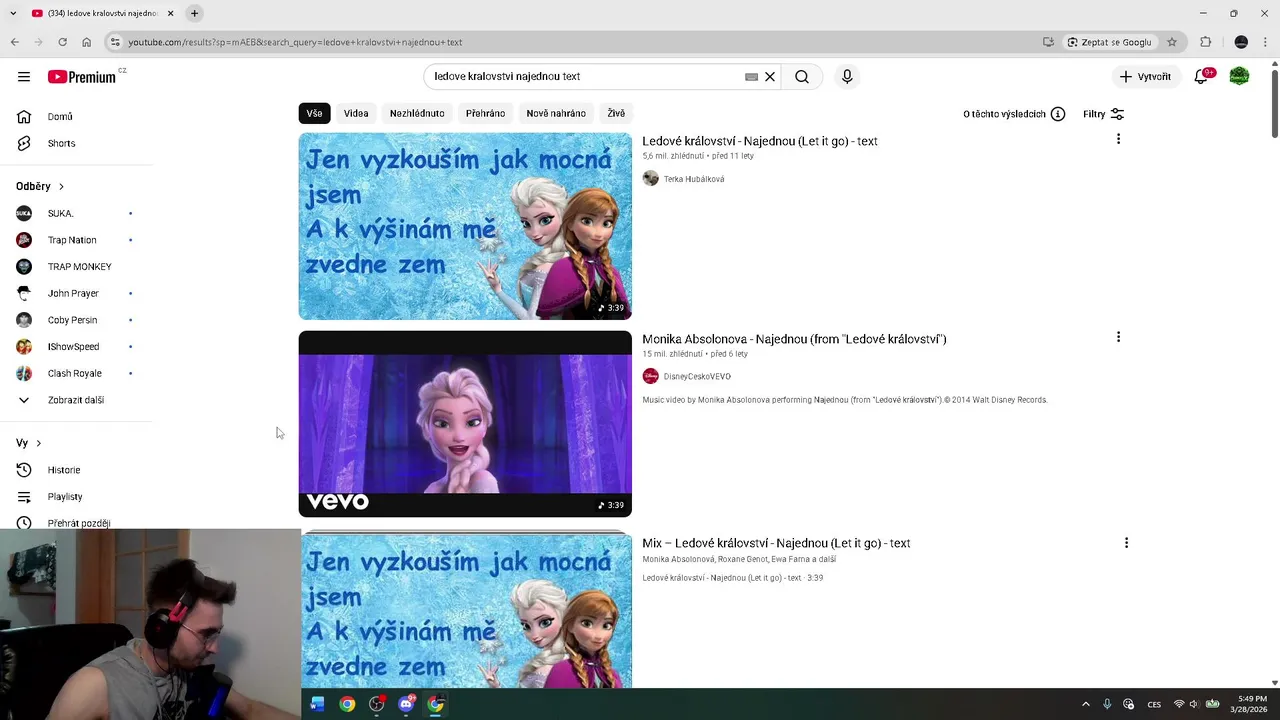This screenshot has width=1280, height=720.
Task: Open more options for Monika Absolonova video
Action: [1118, 337]
